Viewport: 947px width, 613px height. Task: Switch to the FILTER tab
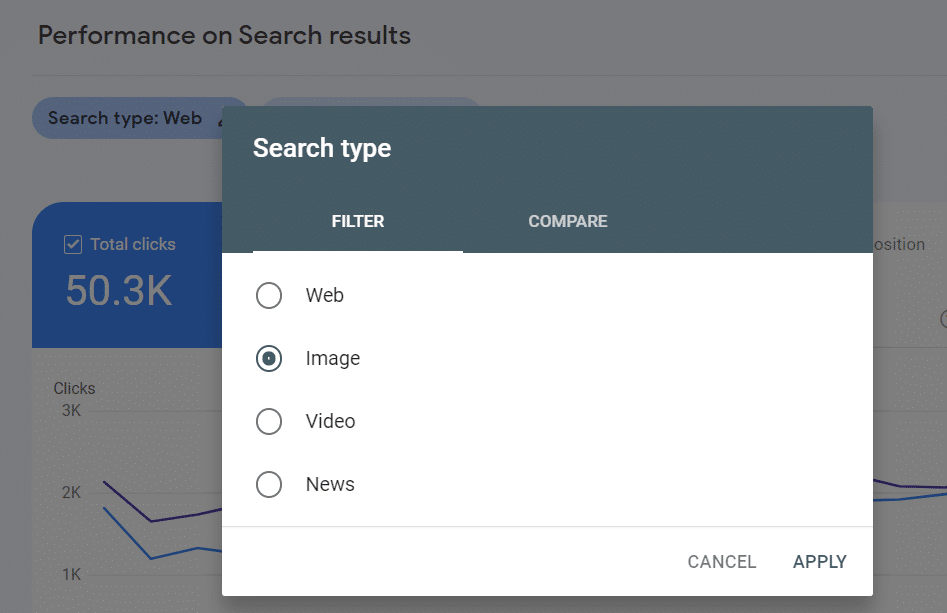click(x=358, y=221)
